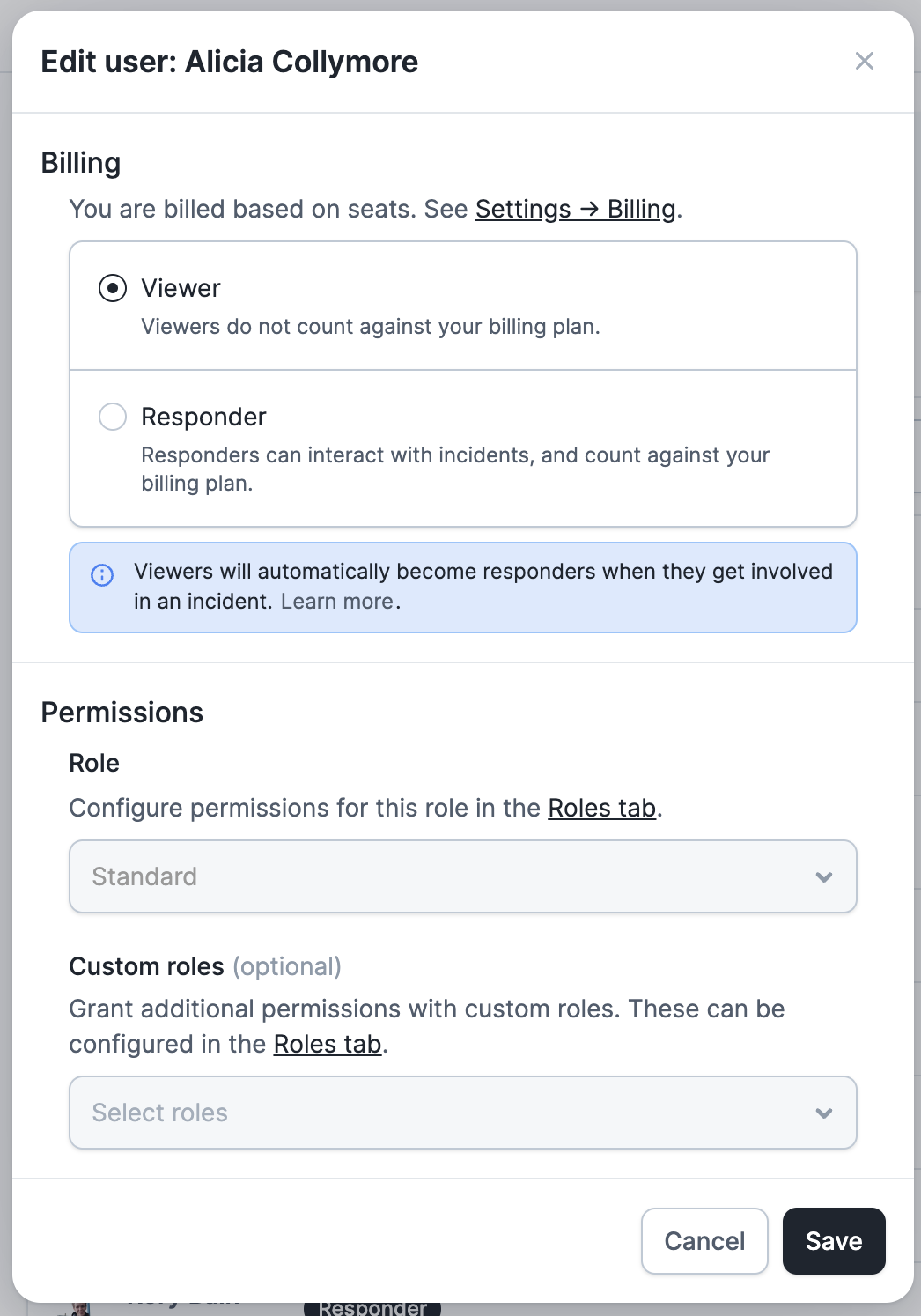The height and width of the screenshot is (1316, 921).
Task: Open the Standard role dropdown
Action: tap(440, 876)
